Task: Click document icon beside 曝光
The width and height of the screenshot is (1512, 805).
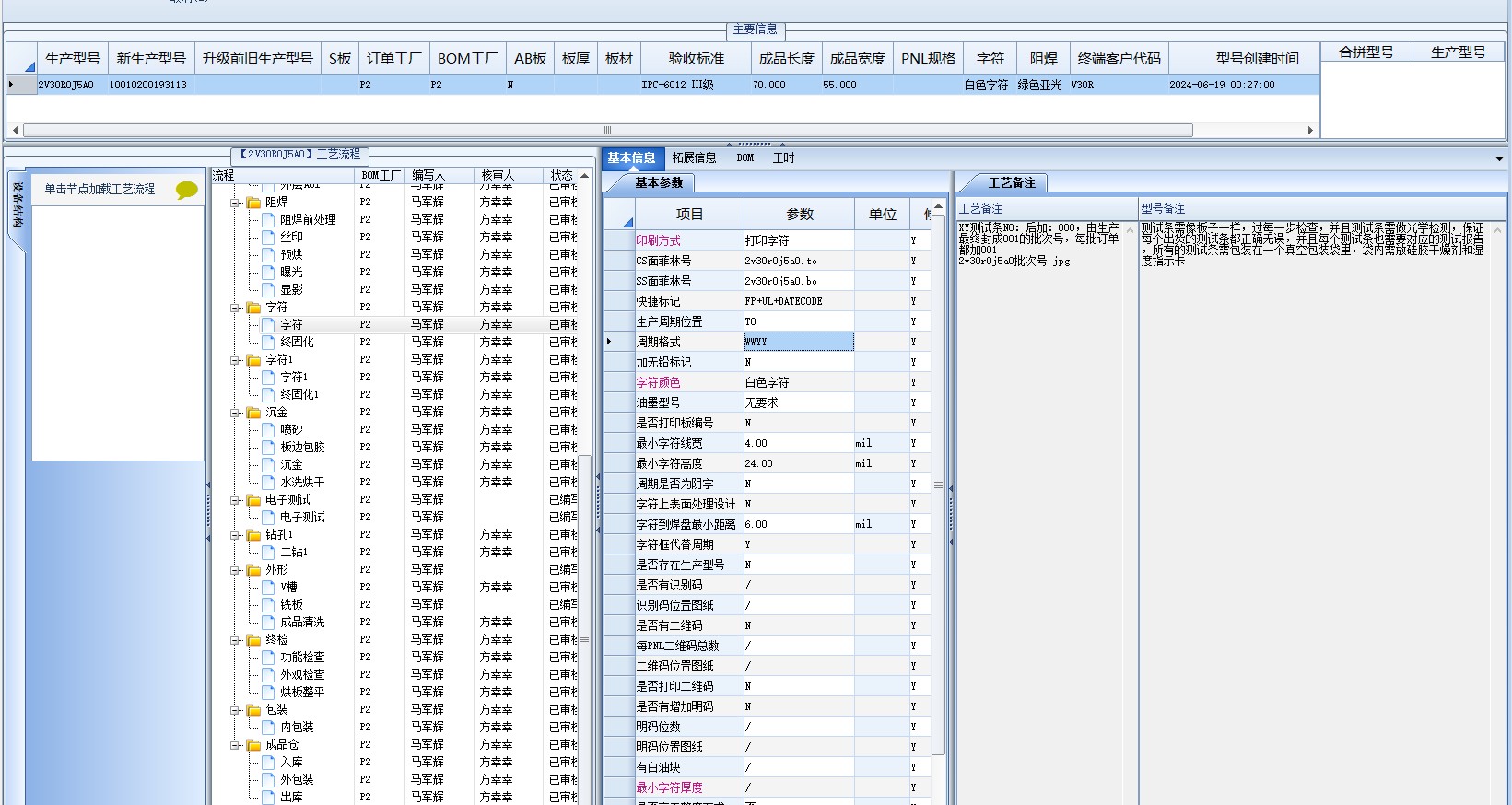Action: coord(269,272)
